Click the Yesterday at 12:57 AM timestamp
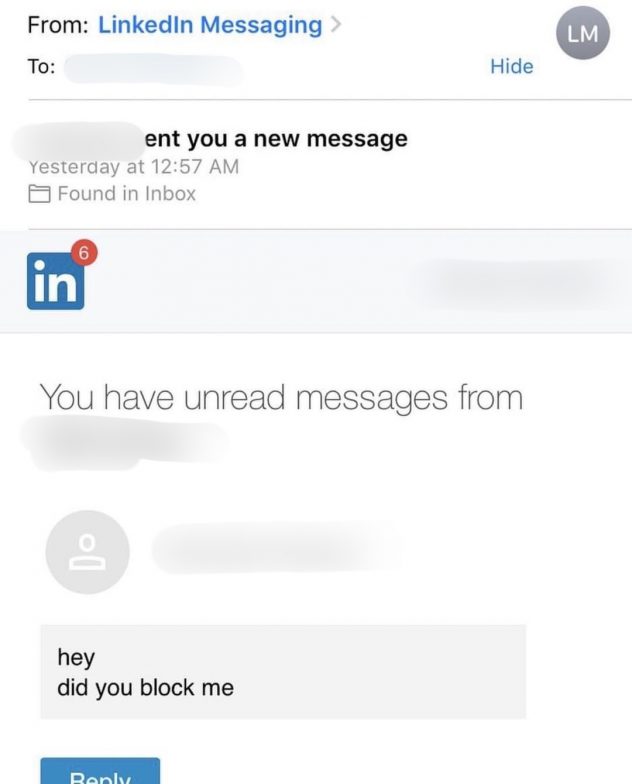This screenshot has height=784, width=632. pos(134,166)
